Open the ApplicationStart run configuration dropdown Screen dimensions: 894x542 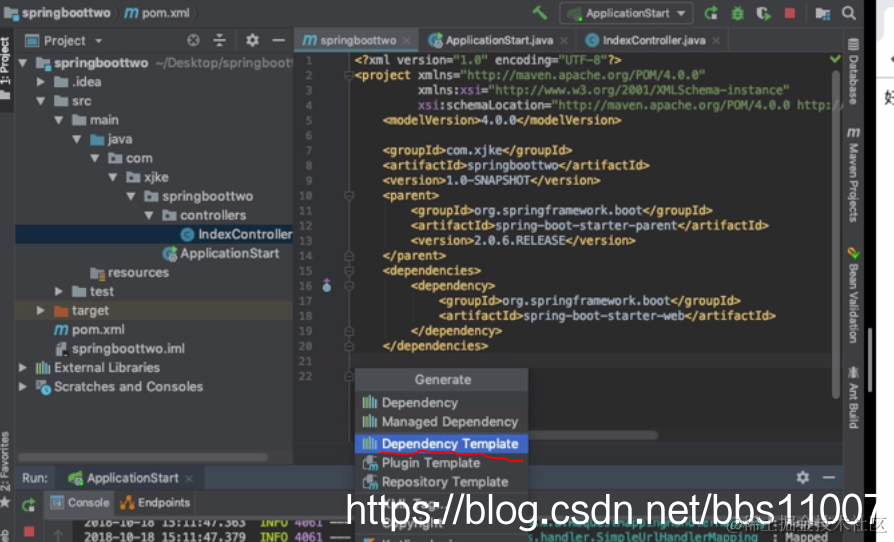click(626, 13)
